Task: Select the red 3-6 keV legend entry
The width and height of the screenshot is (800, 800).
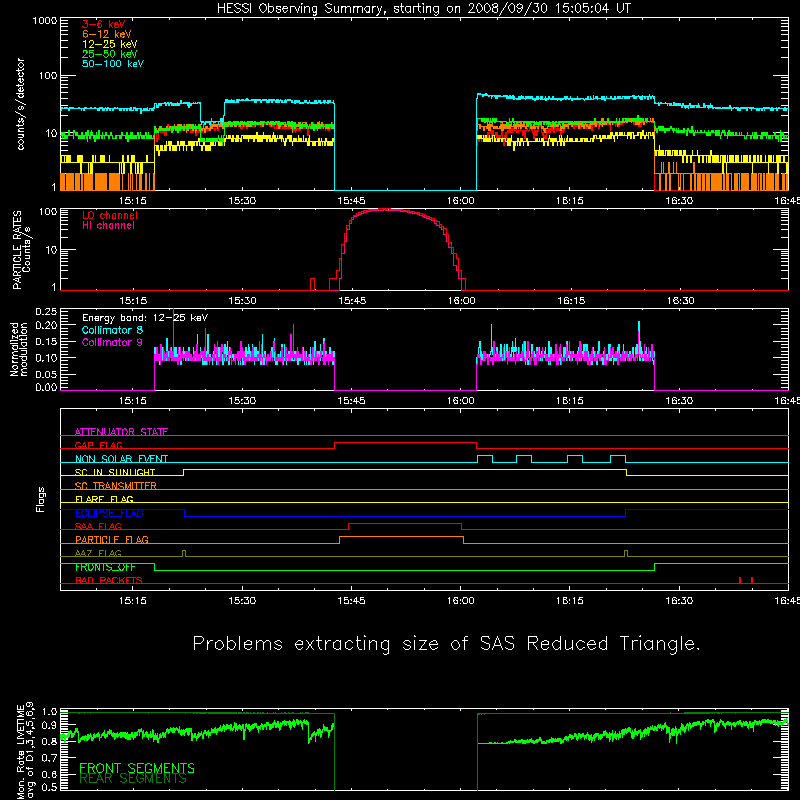Action: point(104,24)
